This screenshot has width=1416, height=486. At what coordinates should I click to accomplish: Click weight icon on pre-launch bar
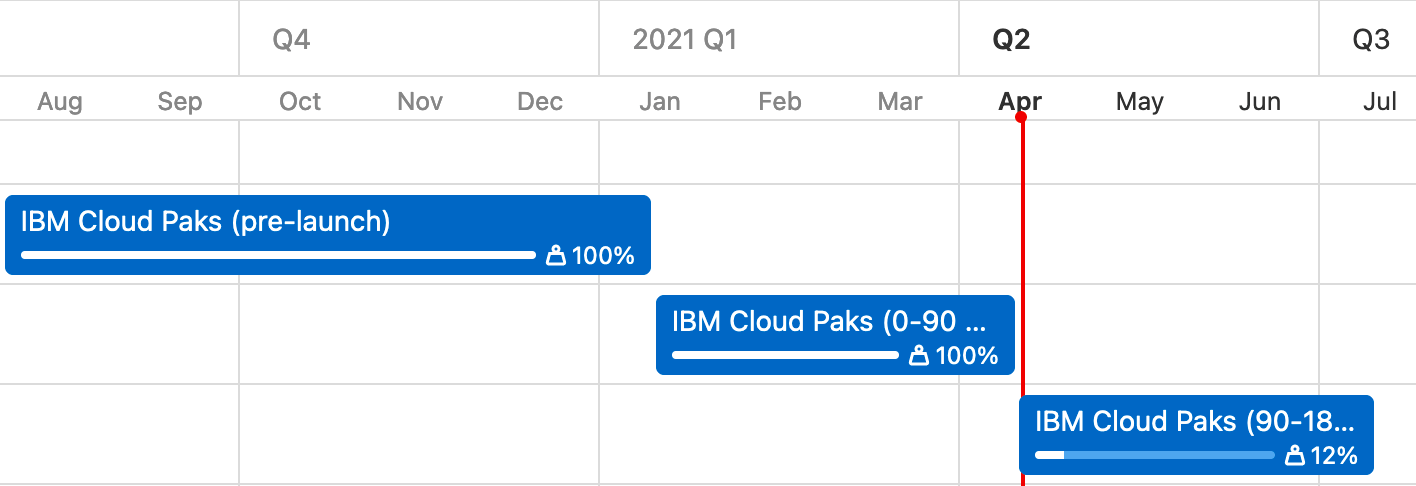[x=556, y=256]
